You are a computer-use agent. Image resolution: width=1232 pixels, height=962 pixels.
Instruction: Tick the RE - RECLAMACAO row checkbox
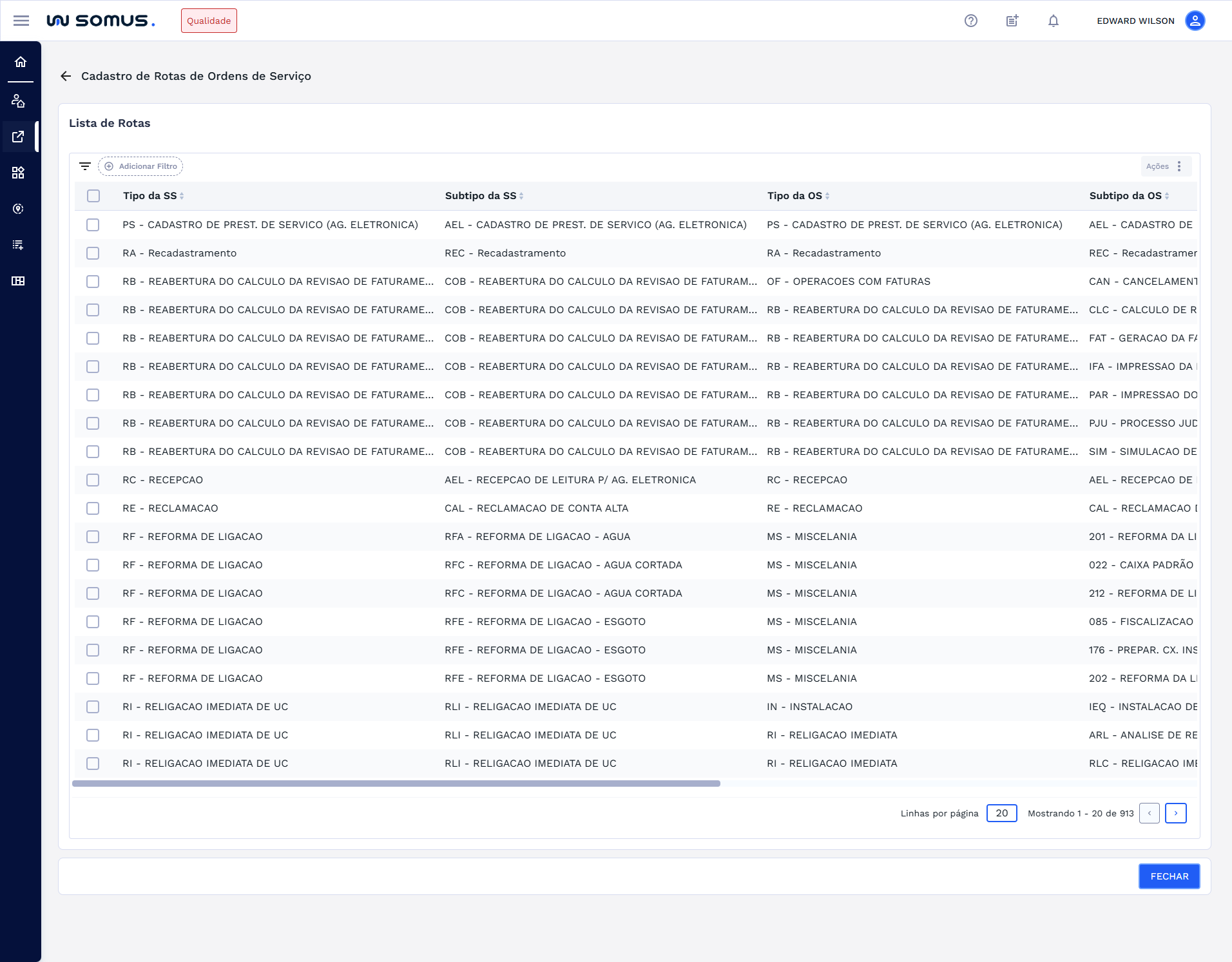point(93,508)
